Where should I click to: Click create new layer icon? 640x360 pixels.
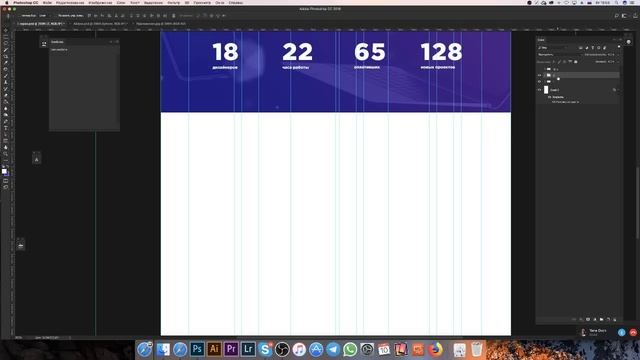(608, 319)
